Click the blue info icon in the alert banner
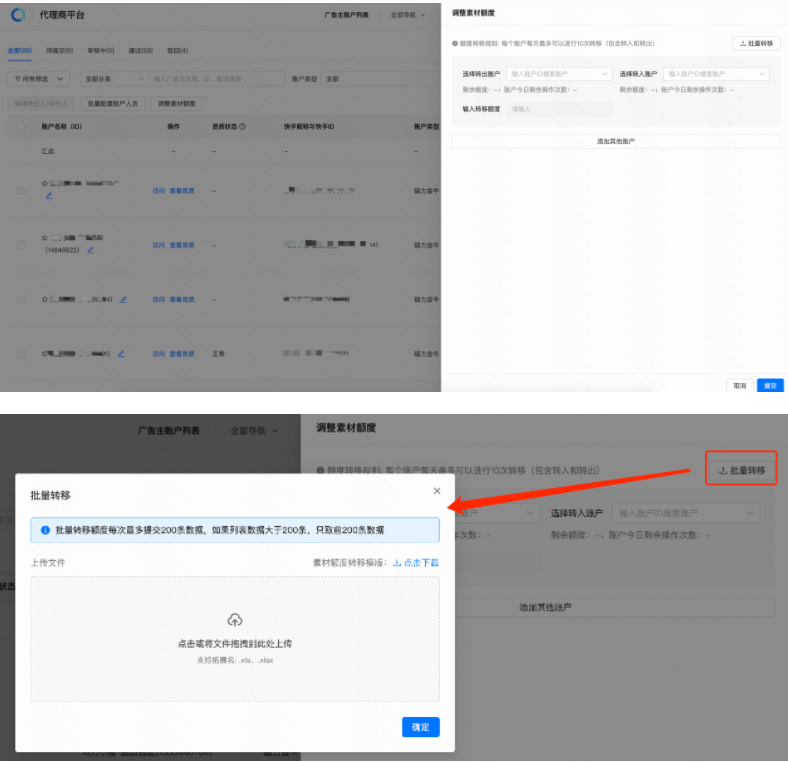 pos(45,530)
